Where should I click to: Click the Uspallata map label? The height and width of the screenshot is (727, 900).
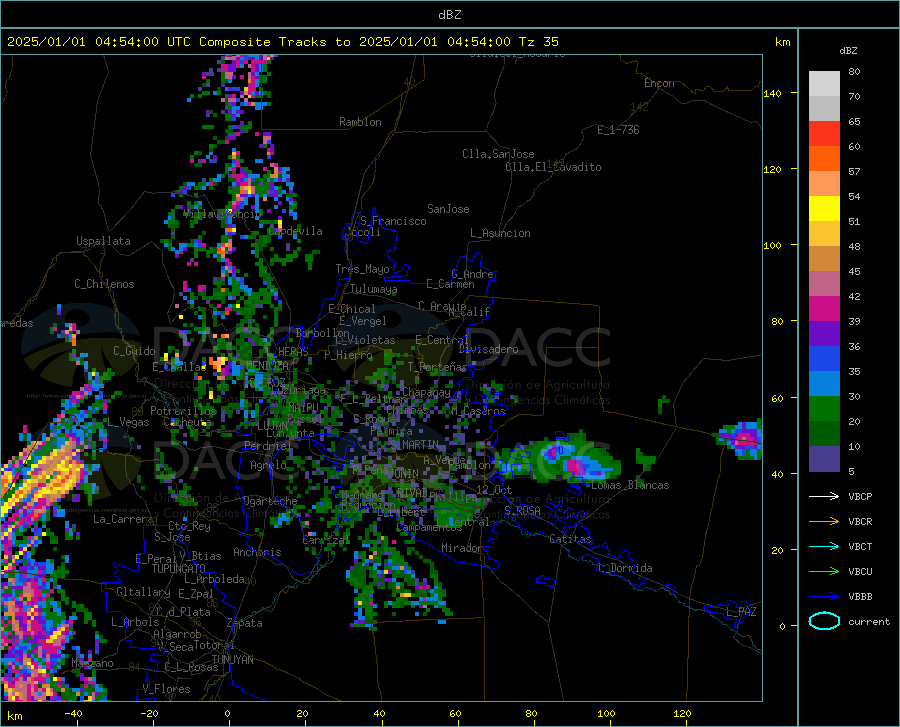click(103, 241)
